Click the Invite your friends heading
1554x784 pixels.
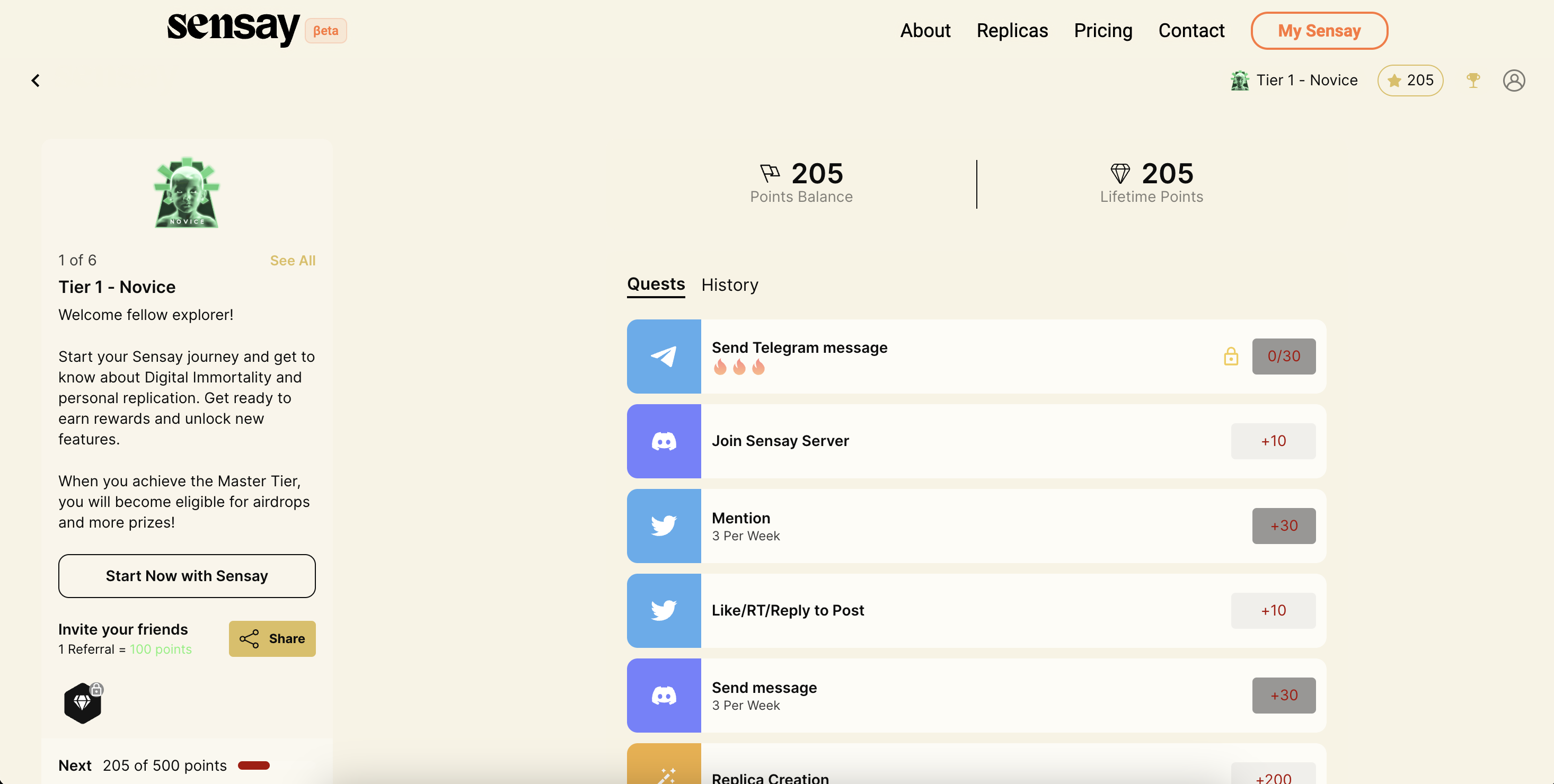point(123,630)
